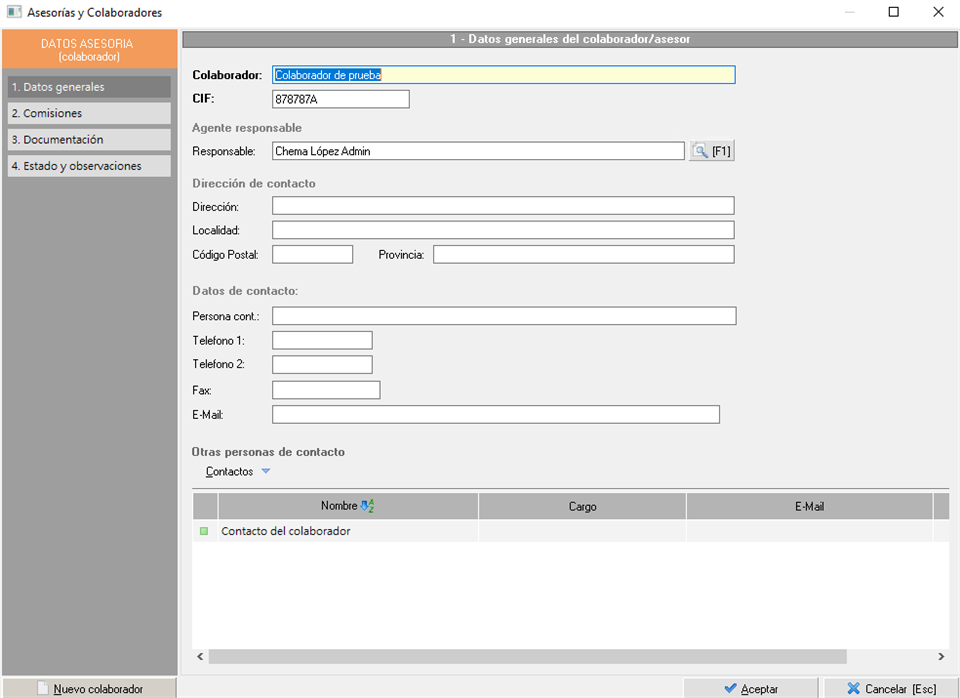
Task: Click the left arrow of horizontal scrollbar
Action: point(200,657)
